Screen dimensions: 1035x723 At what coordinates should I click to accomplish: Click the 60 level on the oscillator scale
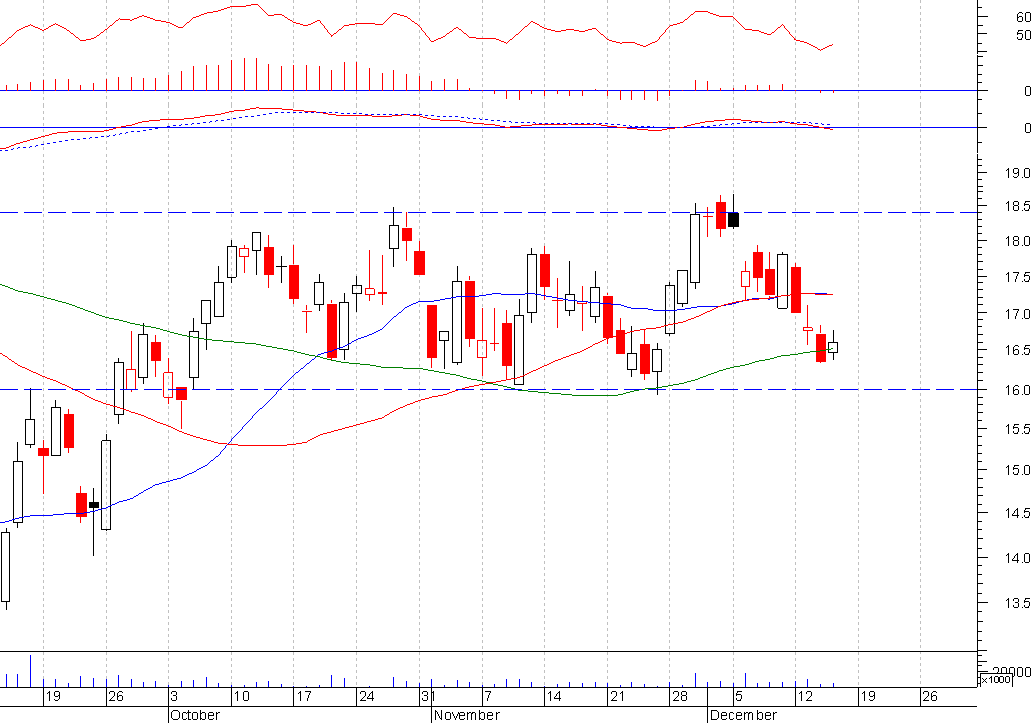click(1024, 18)
